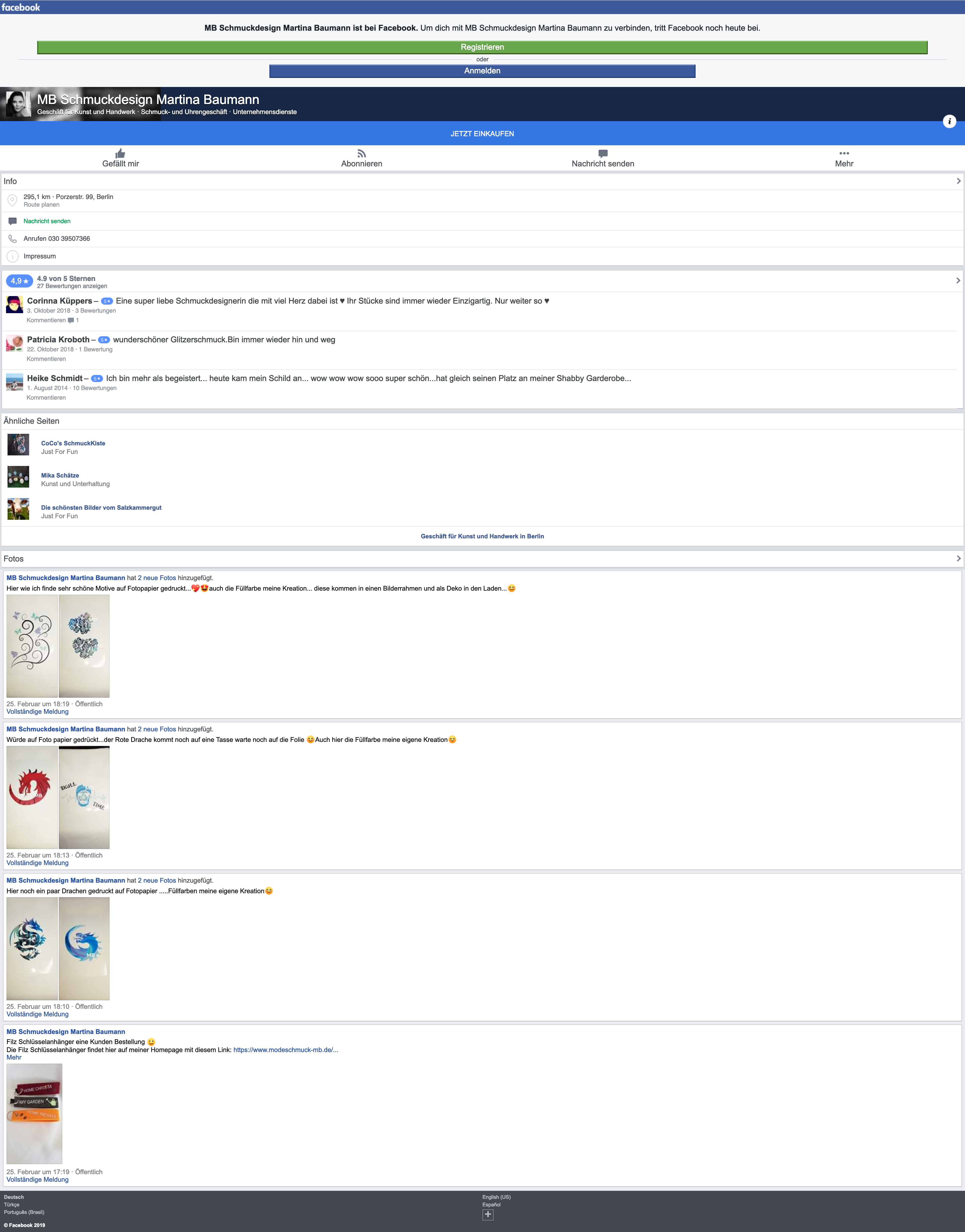Open the felt keychain photo
965x1232 pixels.
(34, 1113)
